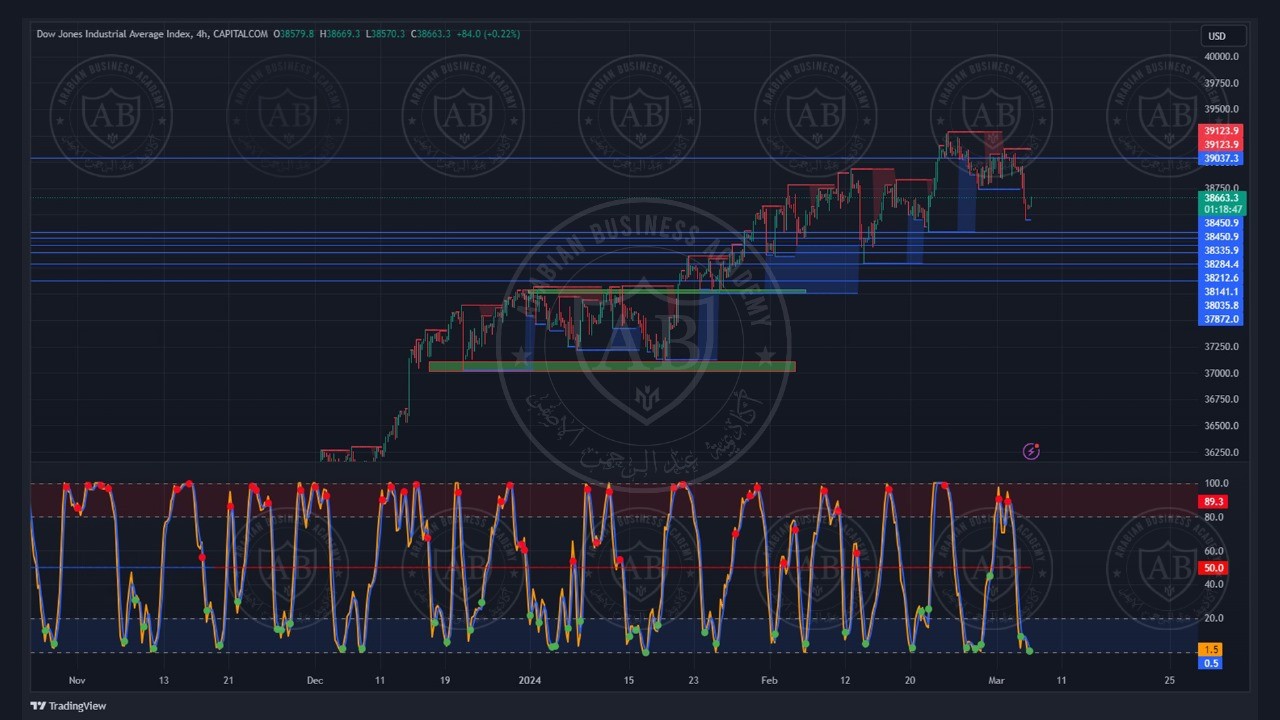Click the purple lightning bolt icon
The height and width of the screenshot is (720, 1280).
pyautogui.click(x=1031, y=452)
